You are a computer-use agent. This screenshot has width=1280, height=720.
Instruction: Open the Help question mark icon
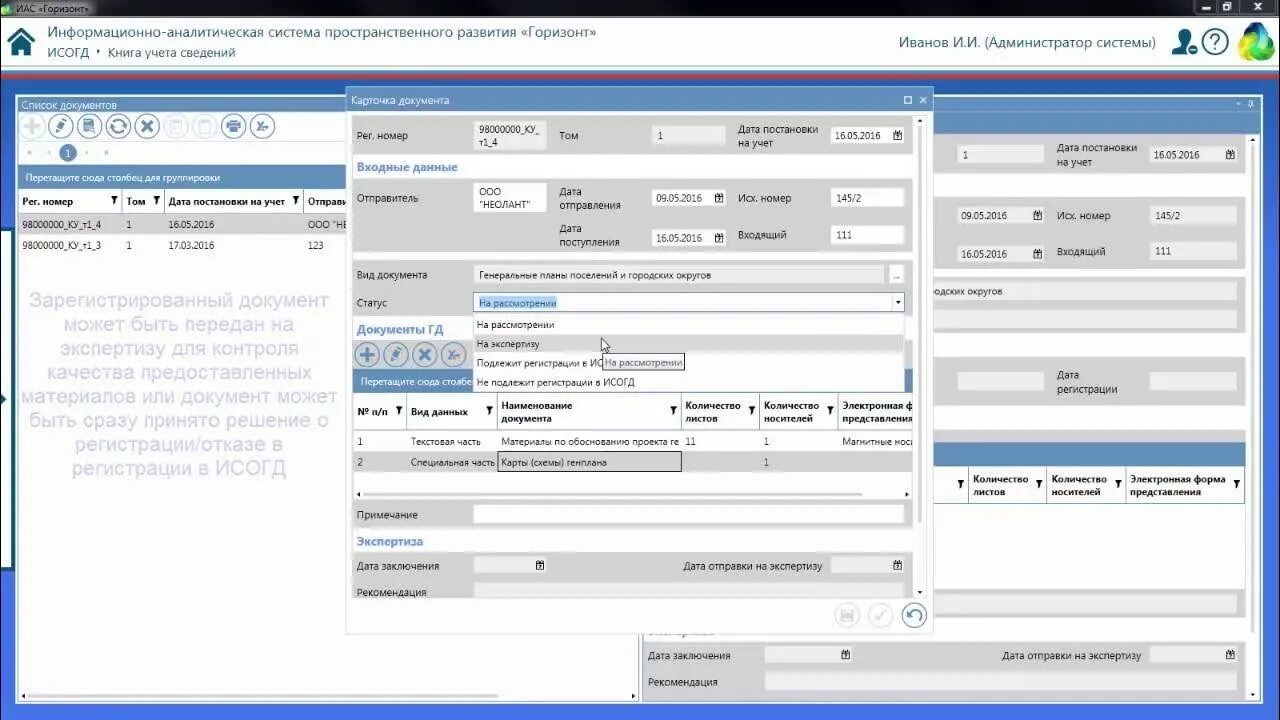pos(1215,42)
